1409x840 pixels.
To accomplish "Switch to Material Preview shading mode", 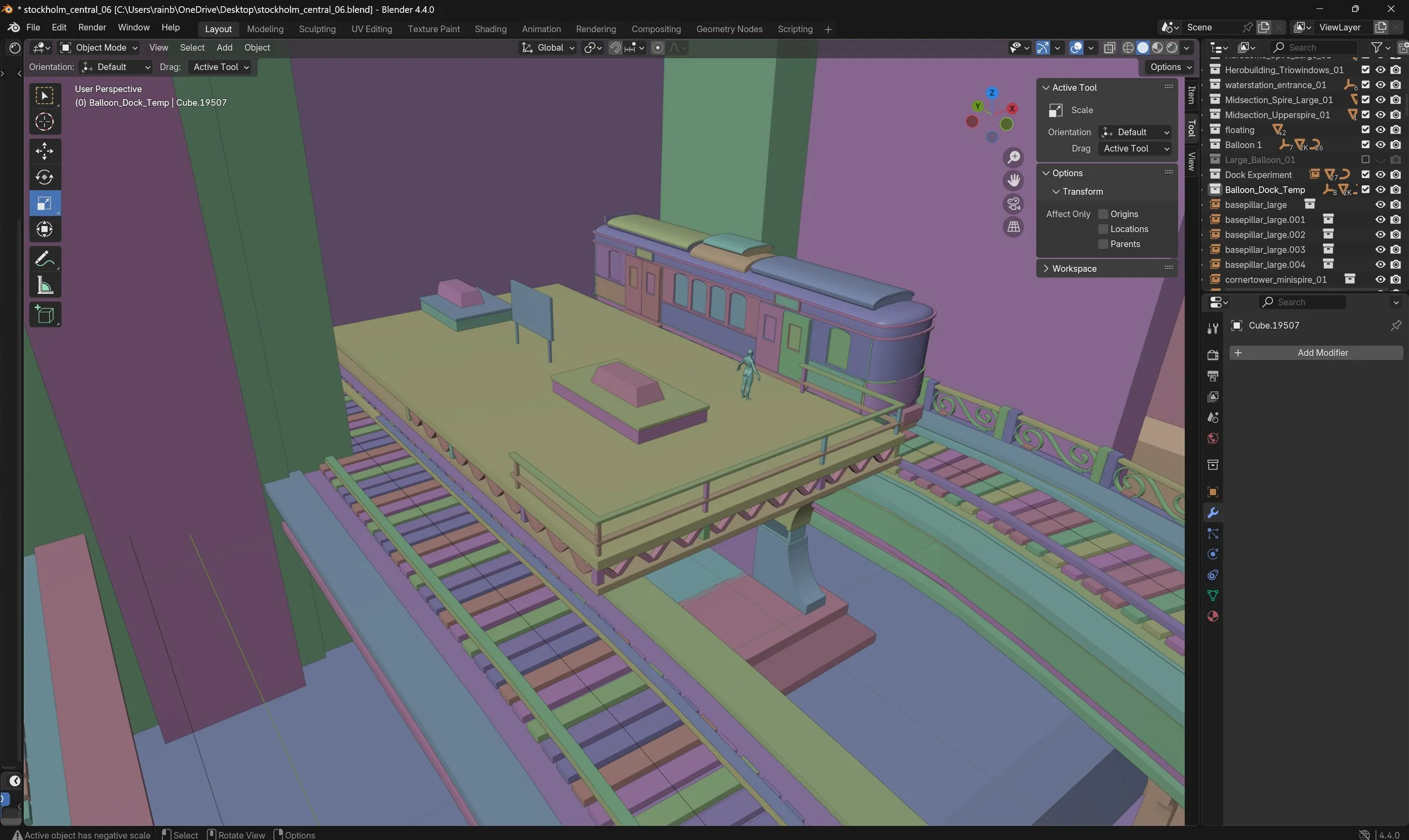I will click(1158, 47).
